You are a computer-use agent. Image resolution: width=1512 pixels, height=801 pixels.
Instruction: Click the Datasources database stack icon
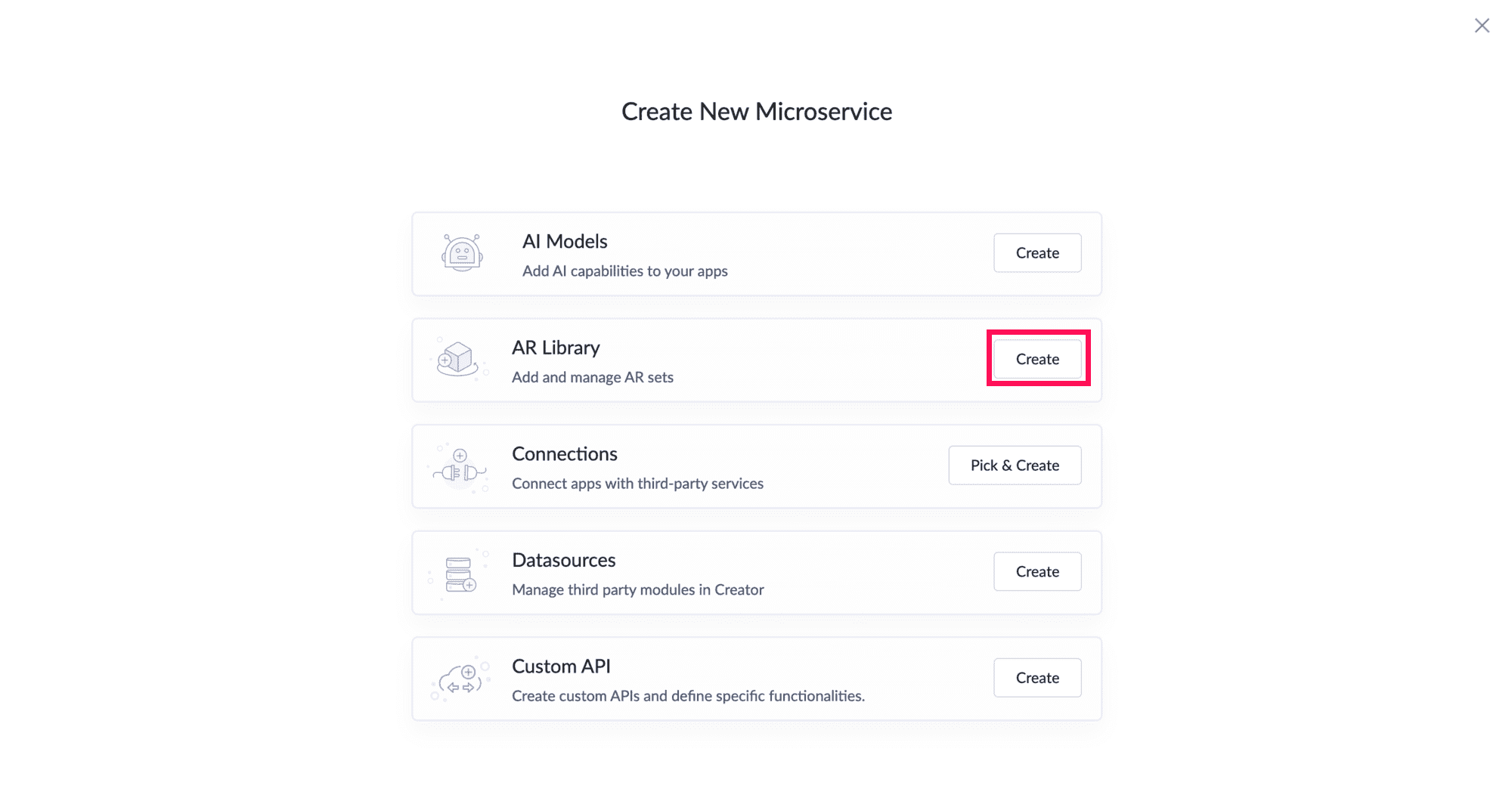[460, 574]
